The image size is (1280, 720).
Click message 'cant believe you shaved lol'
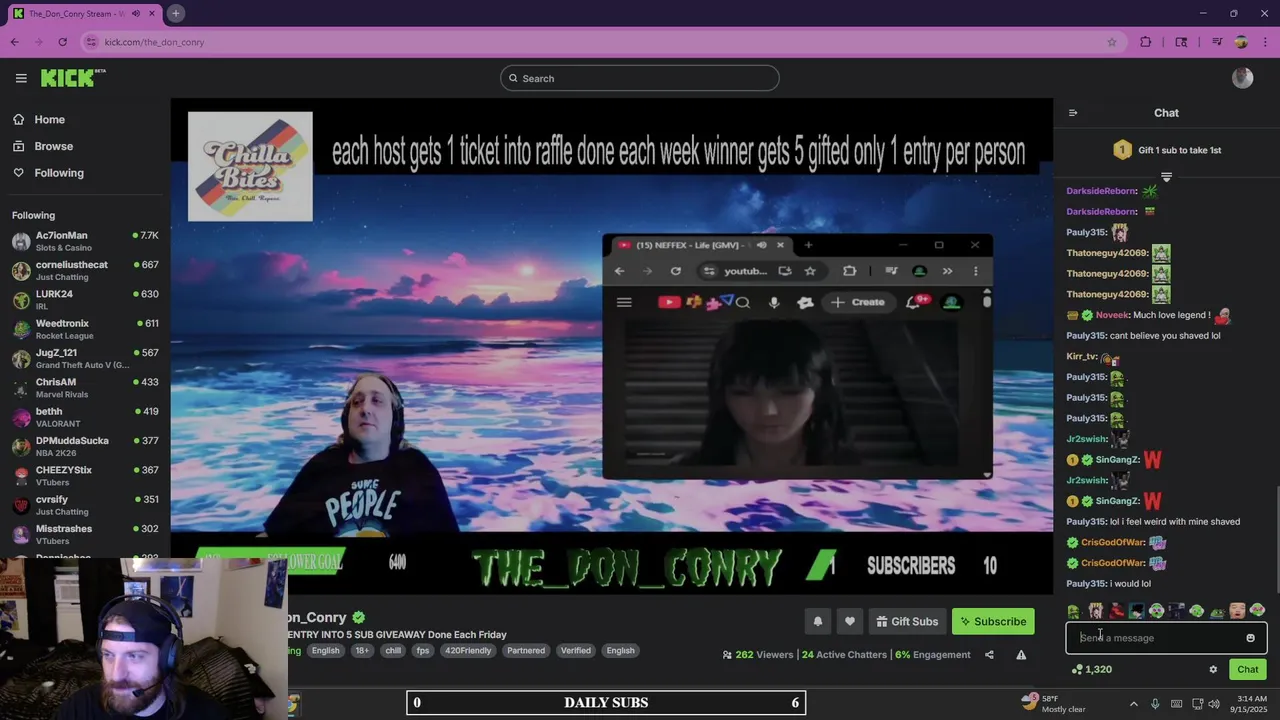pos(1165,336)
